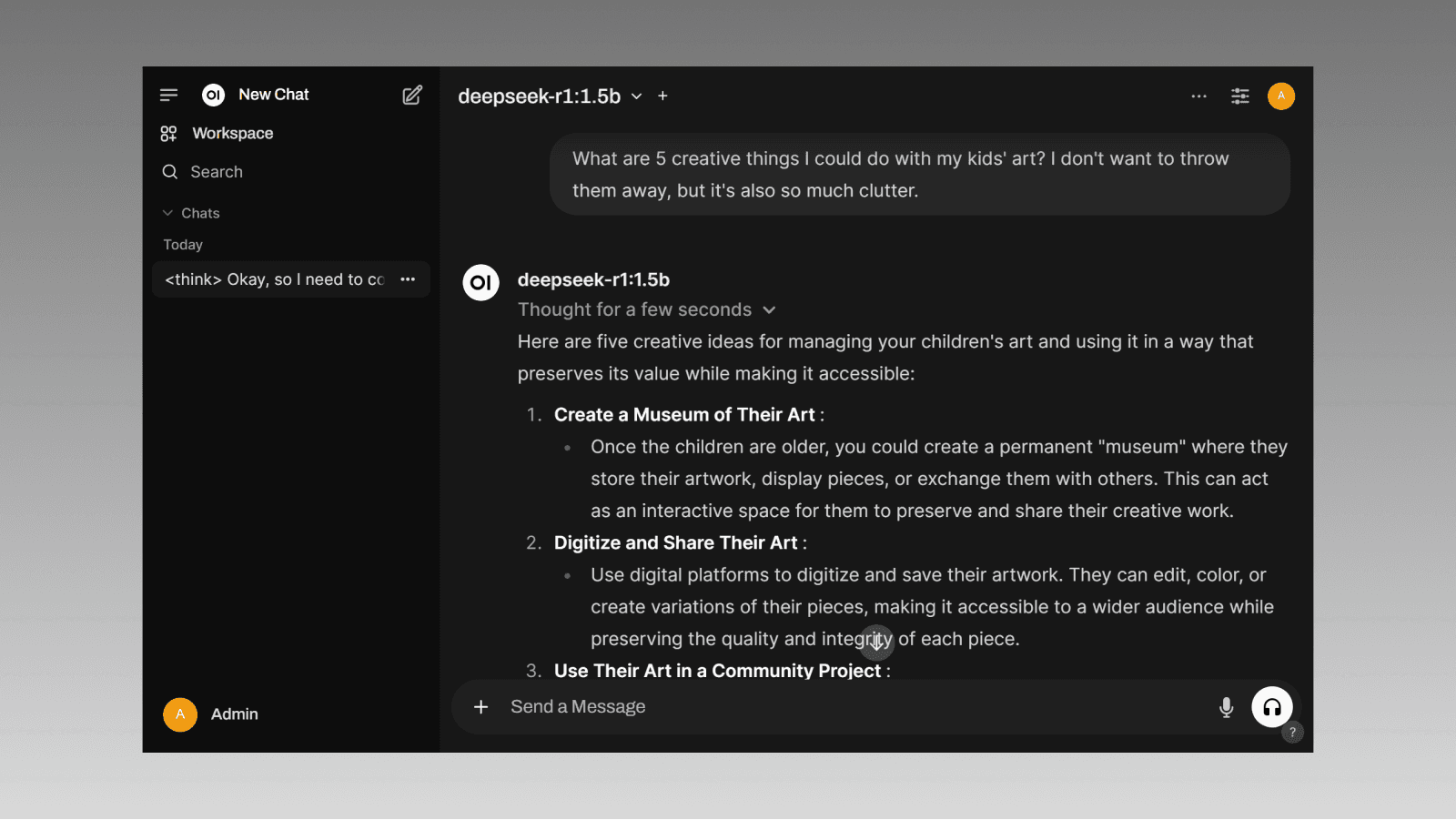Open options menu for the '<think>' chat entry

coord(408,279)
